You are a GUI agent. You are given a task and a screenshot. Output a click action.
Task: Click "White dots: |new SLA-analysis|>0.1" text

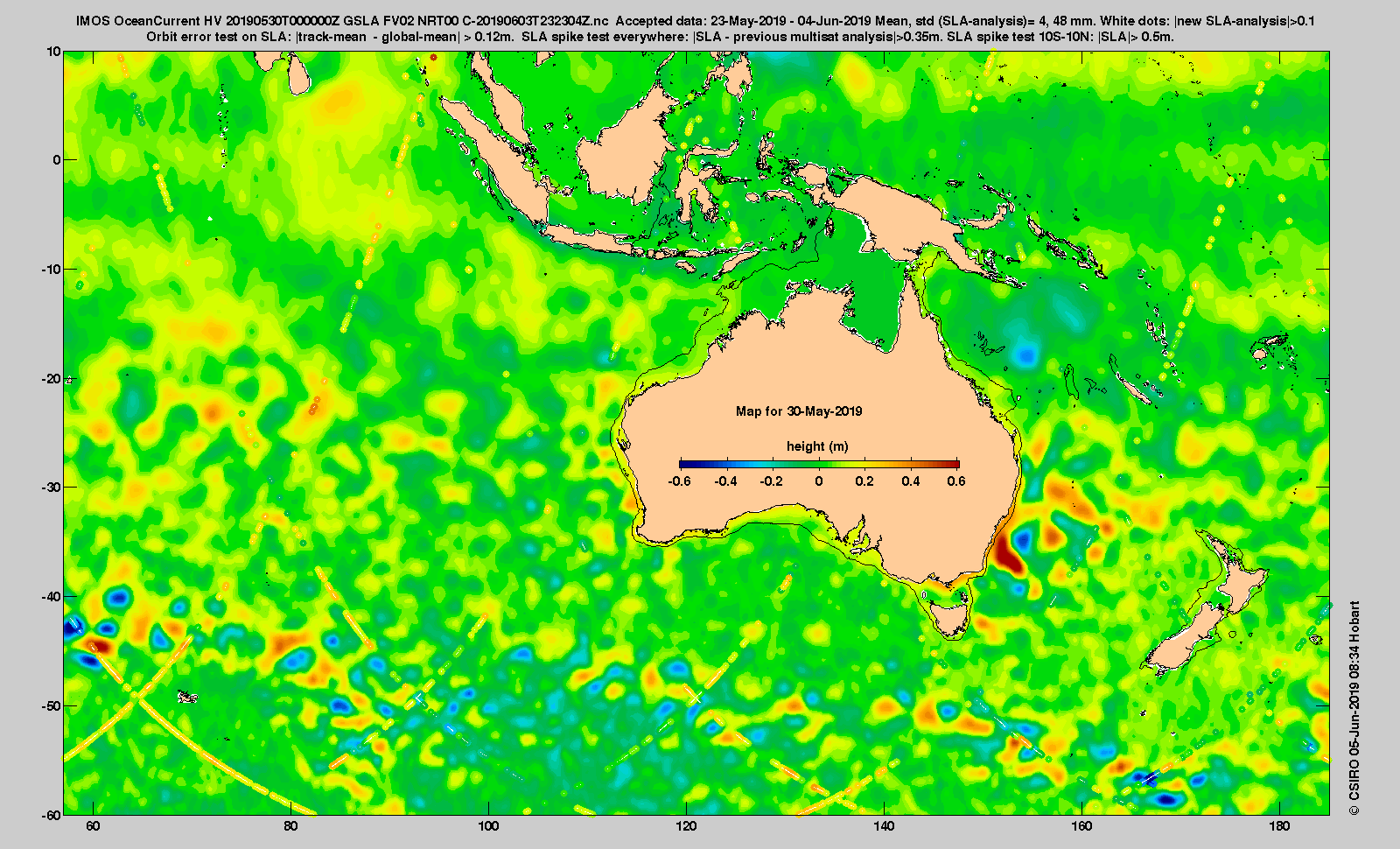1209,21
